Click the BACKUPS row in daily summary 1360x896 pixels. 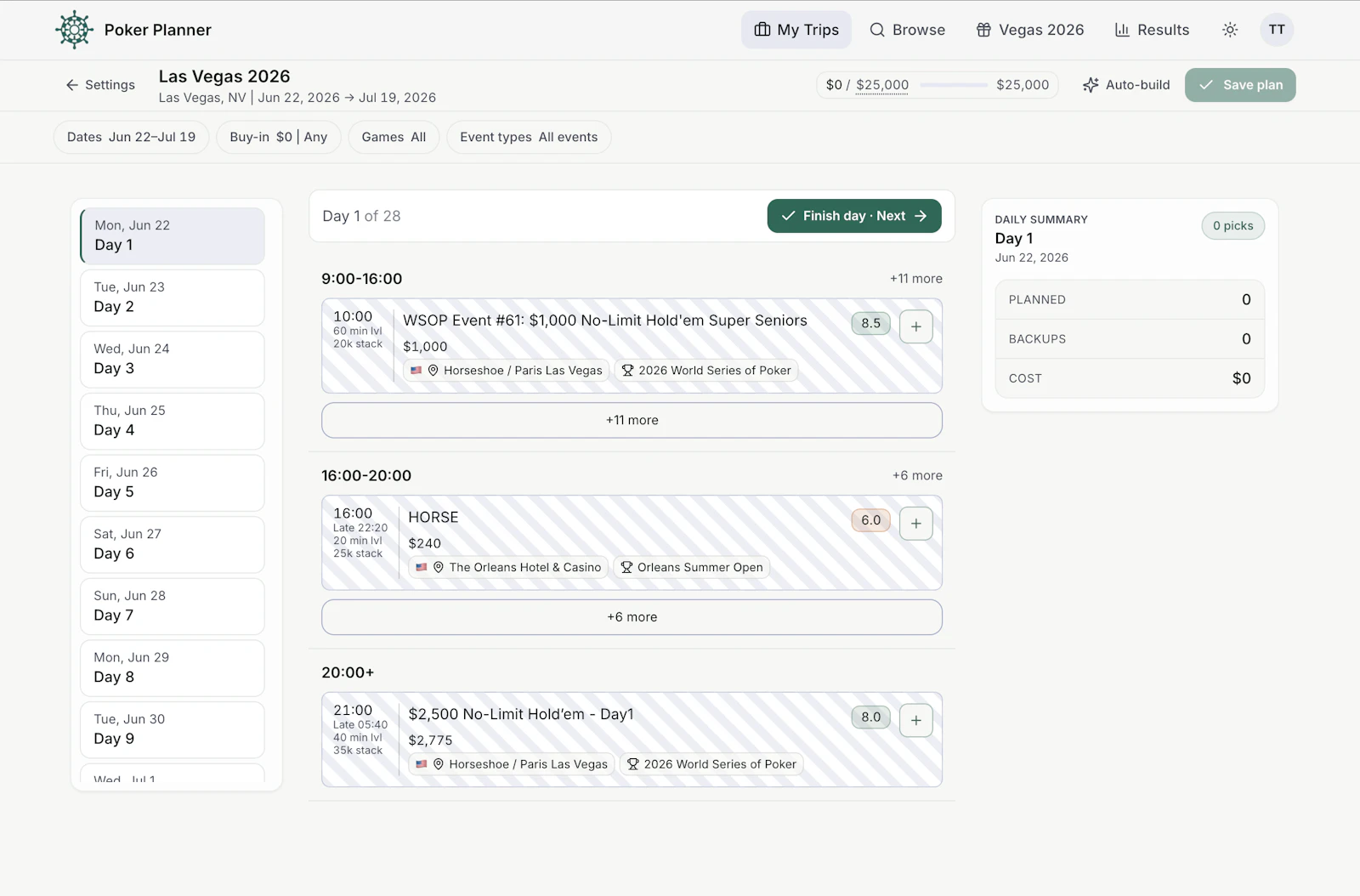pyautogui.click(x=1130, y=339)
